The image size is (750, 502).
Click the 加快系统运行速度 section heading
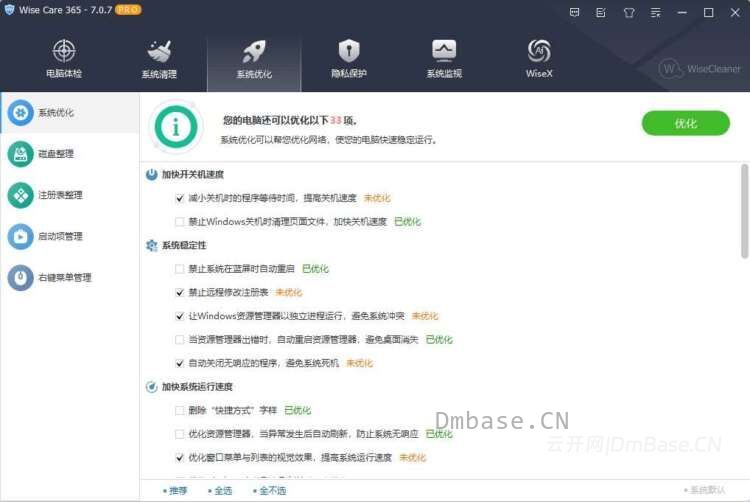click(x=197, y=387)
